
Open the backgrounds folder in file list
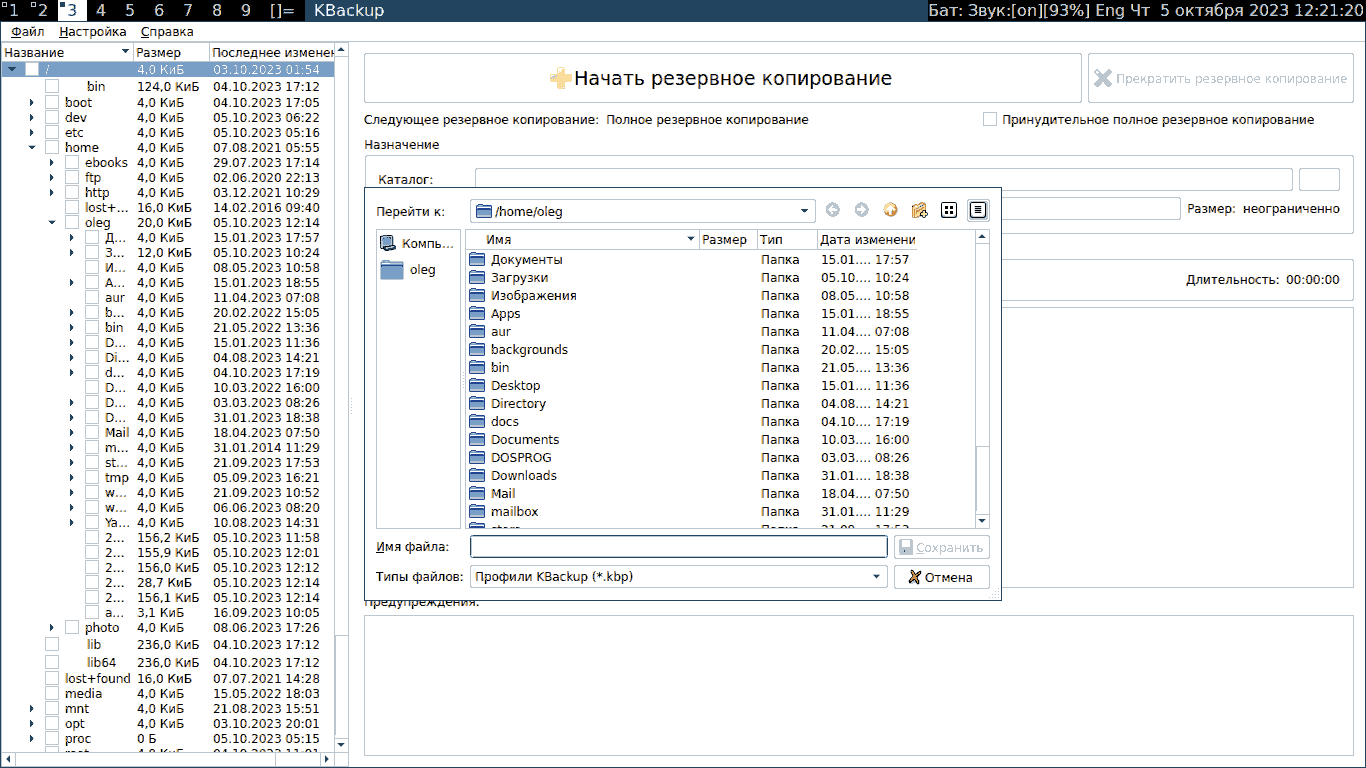529,350
